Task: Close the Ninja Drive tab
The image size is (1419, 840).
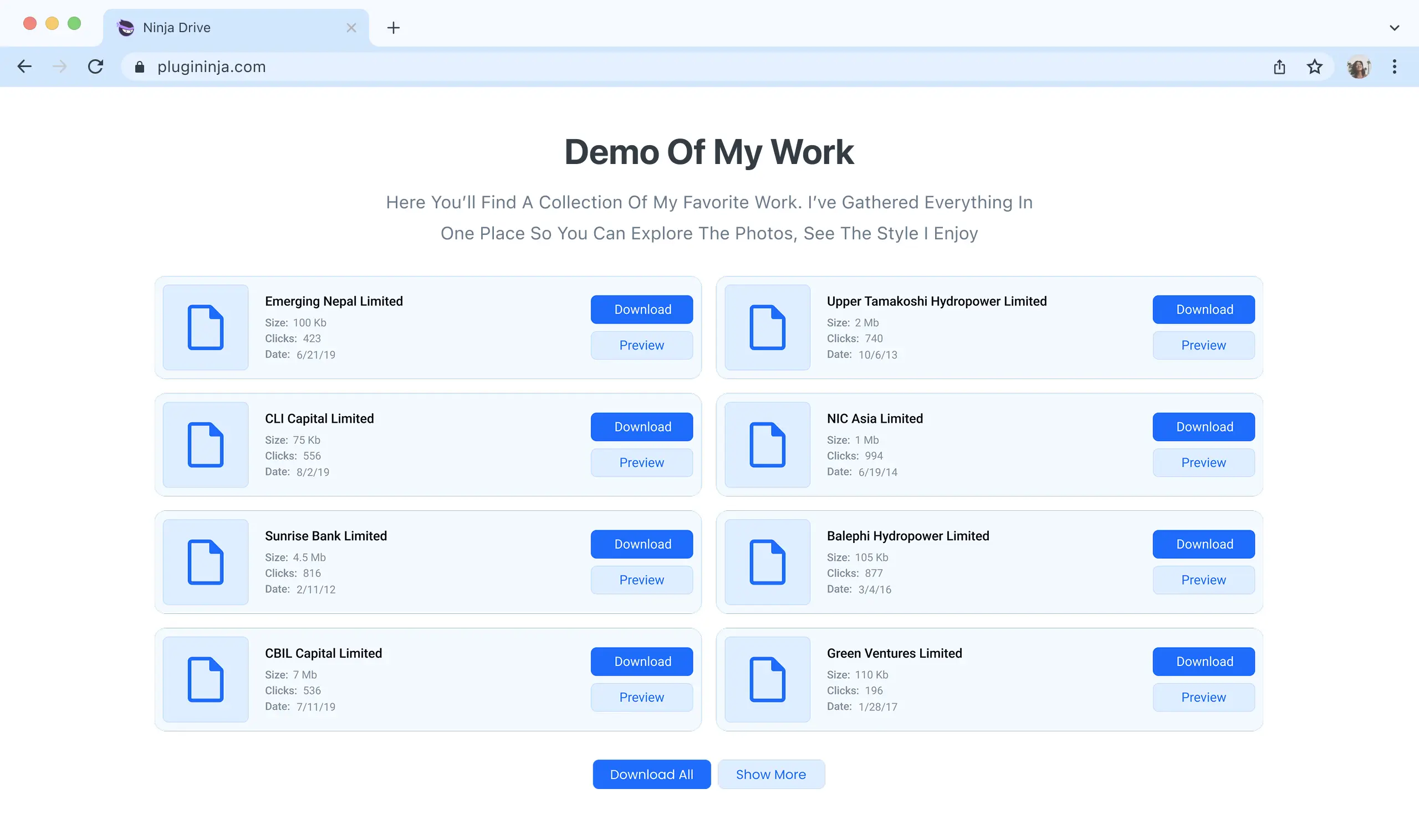Action: pos(351,28)
